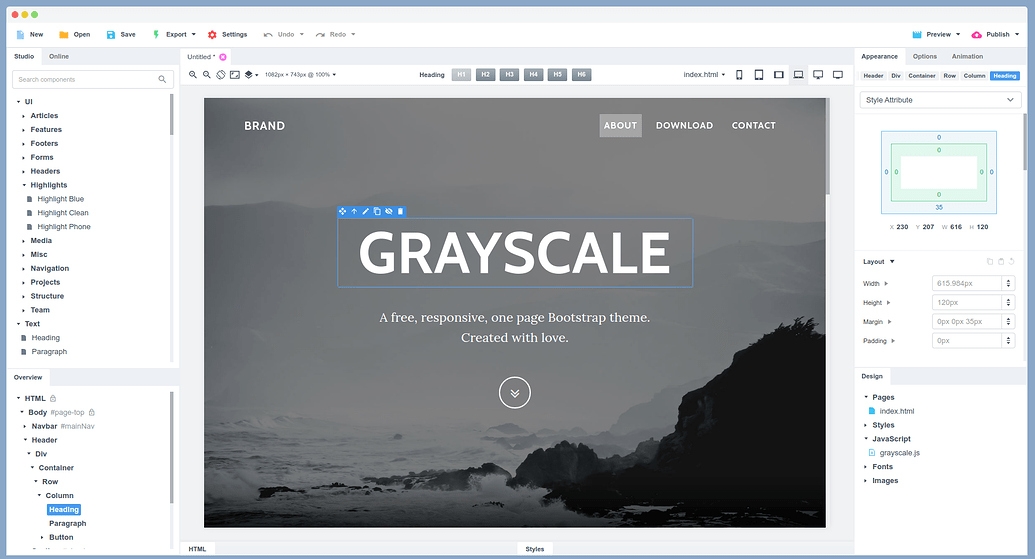Click the Container breadcrumb
Viewport: 1035px width, 559px height.
921,76
